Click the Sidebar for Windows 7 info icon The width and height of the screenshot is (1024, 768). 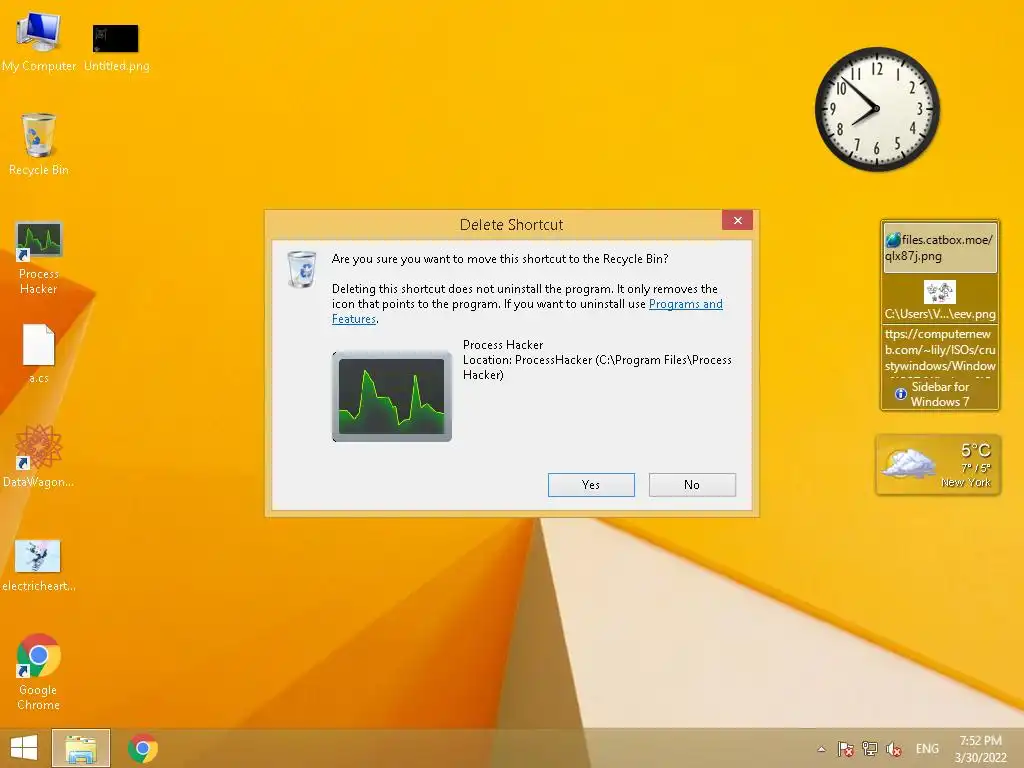pos(901,394)
